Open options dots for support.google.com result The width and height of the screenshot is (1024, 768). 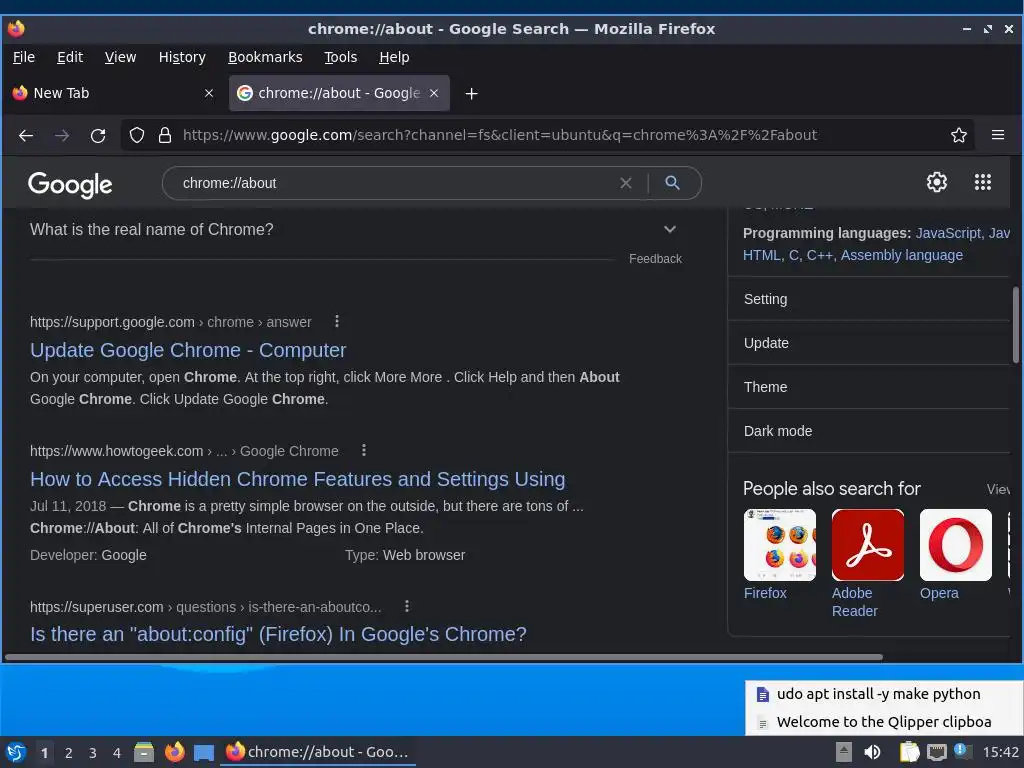pos(337,321)
